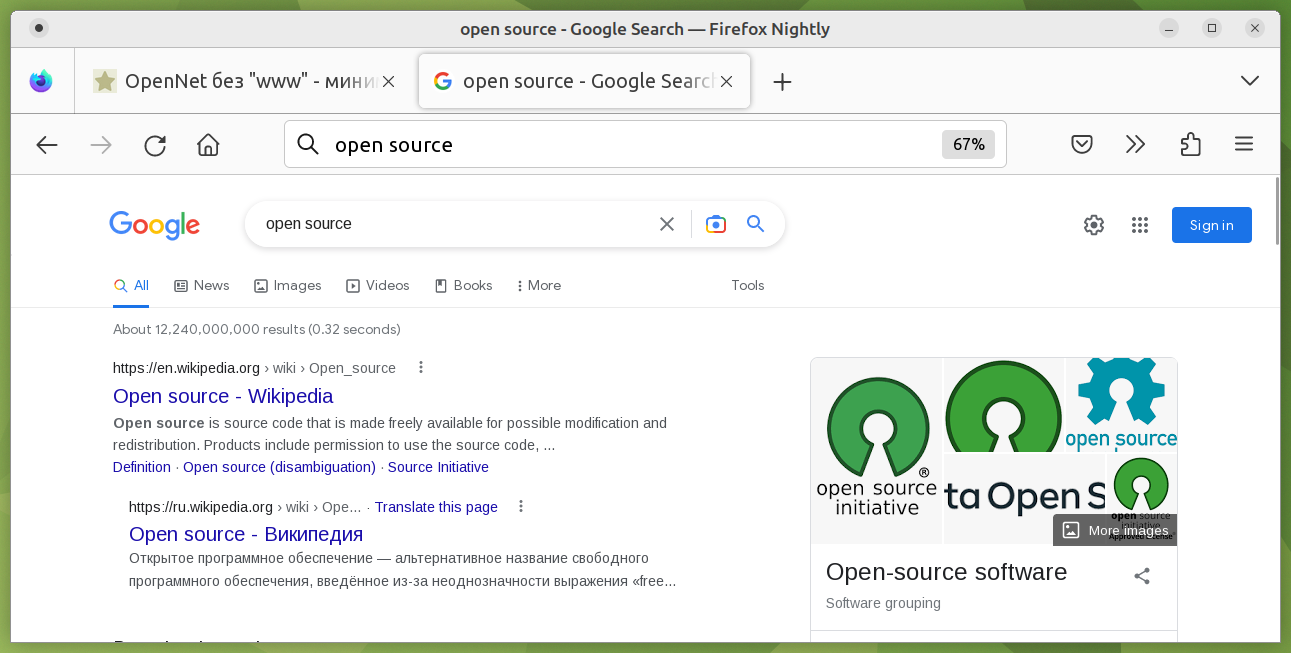Open the options menu for the ru.wikipedia.org result
Screen dimensions: 1291x653
tap(521, 506)
